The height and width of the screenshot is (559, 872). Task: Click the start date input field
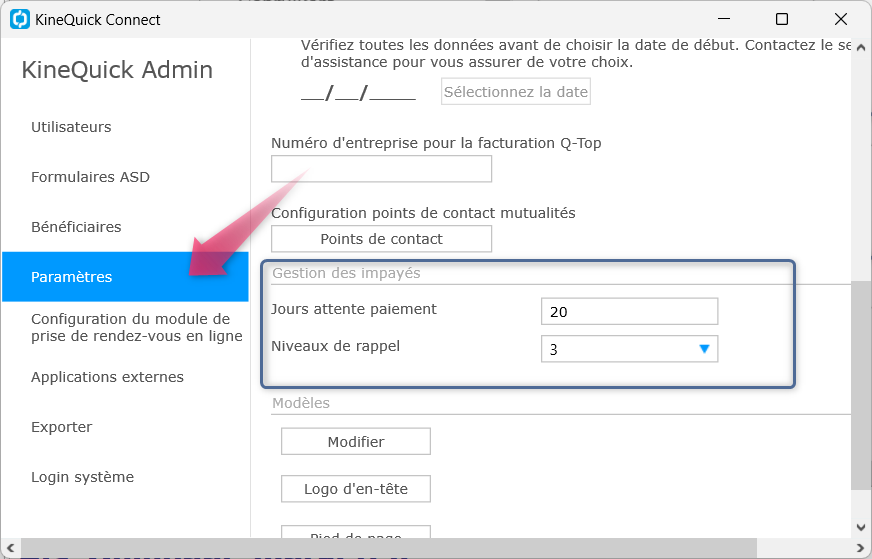pos(358,92)
